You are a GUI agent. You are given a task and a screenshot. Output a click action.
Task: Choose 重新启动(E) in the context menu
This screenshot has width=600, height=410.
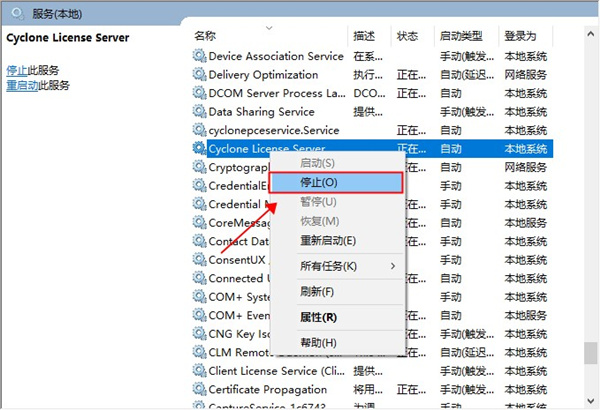[328, 241]
